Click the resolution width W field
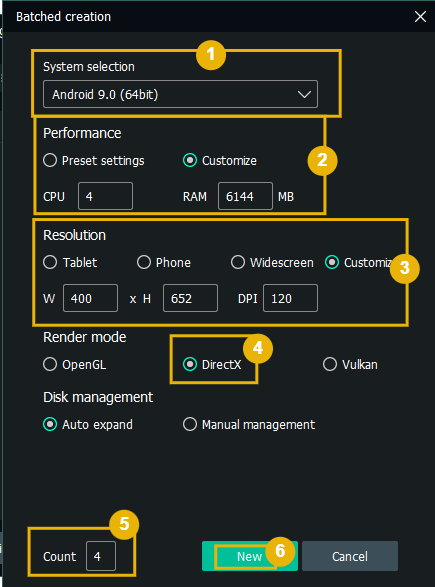Viewport: 435px width, 587px height. pyautogui.click(x=90, y=298)
